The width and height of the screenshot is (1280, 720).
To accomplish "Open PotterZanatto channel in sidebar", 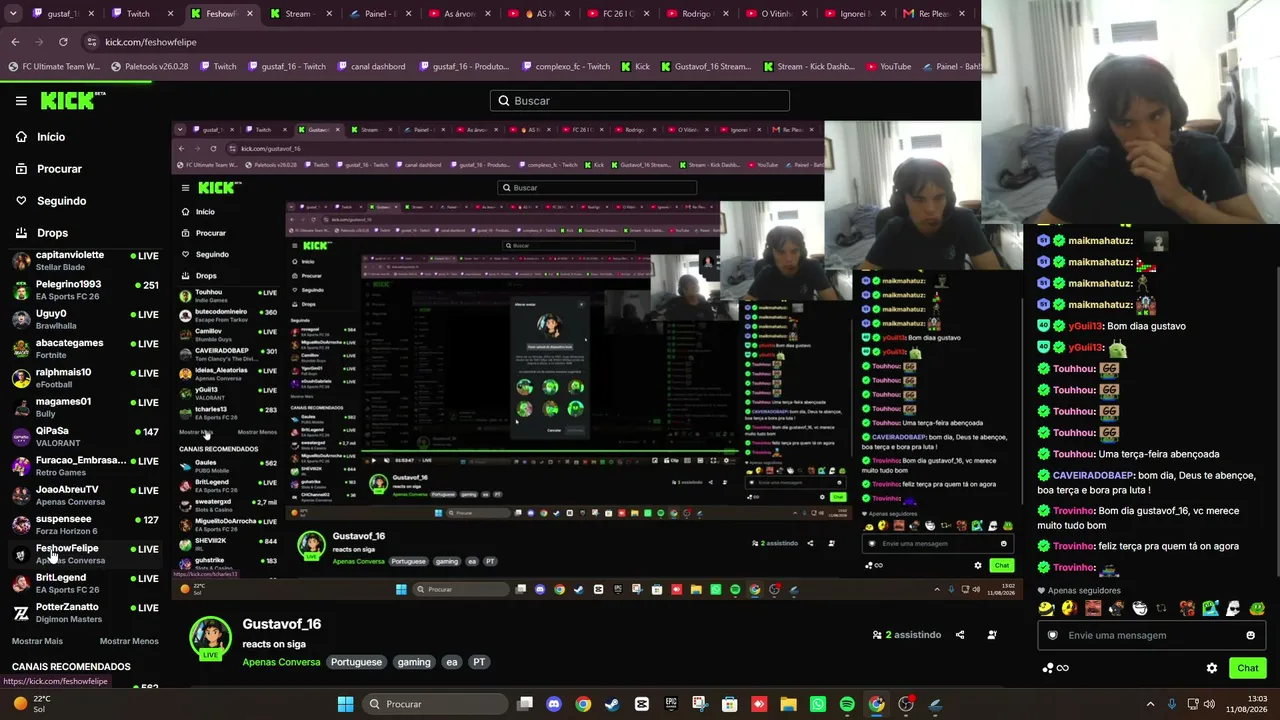I will coord(85,613).
